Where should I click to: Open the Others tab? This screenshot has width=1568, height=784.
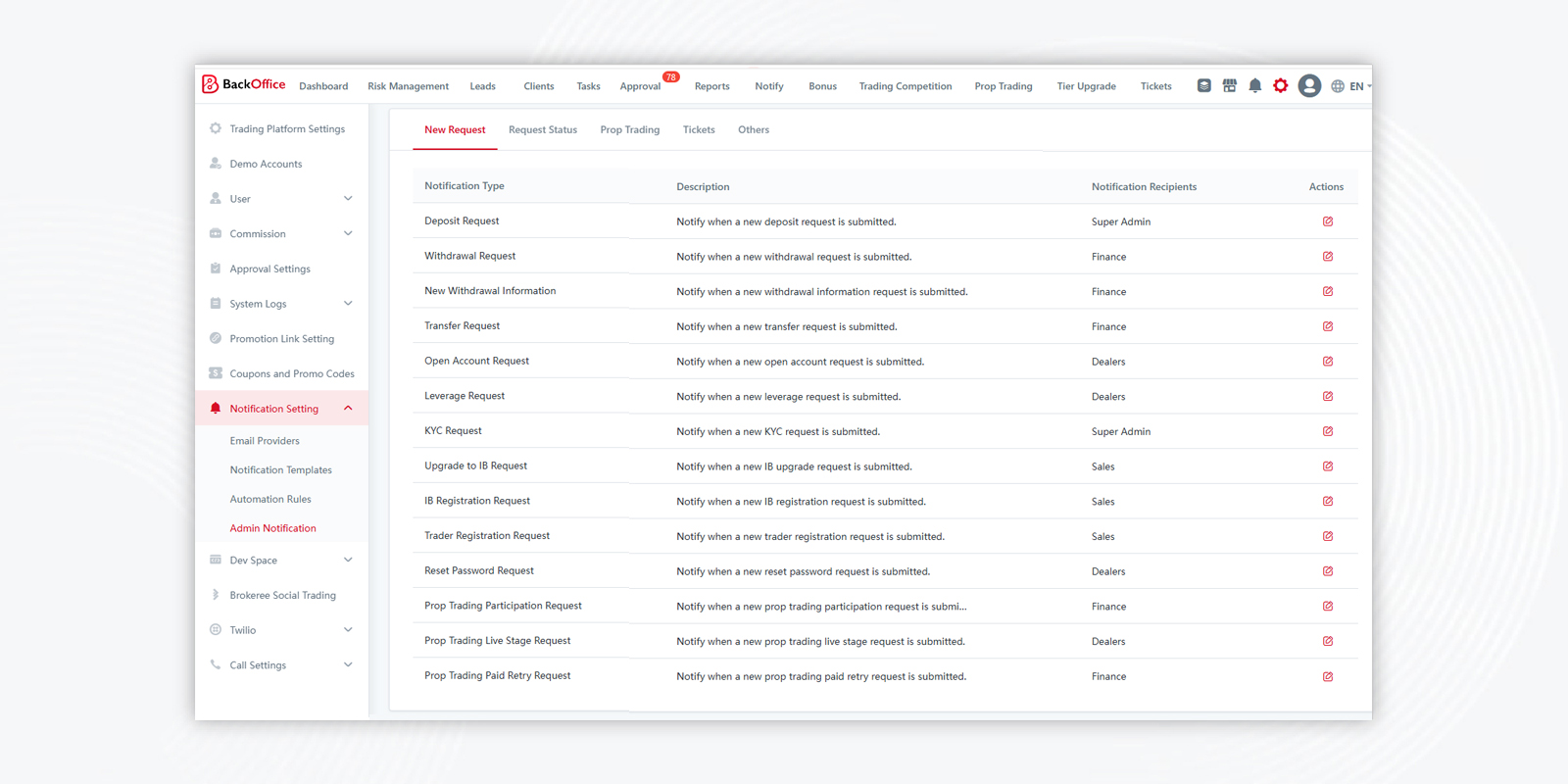pos(754,129)
